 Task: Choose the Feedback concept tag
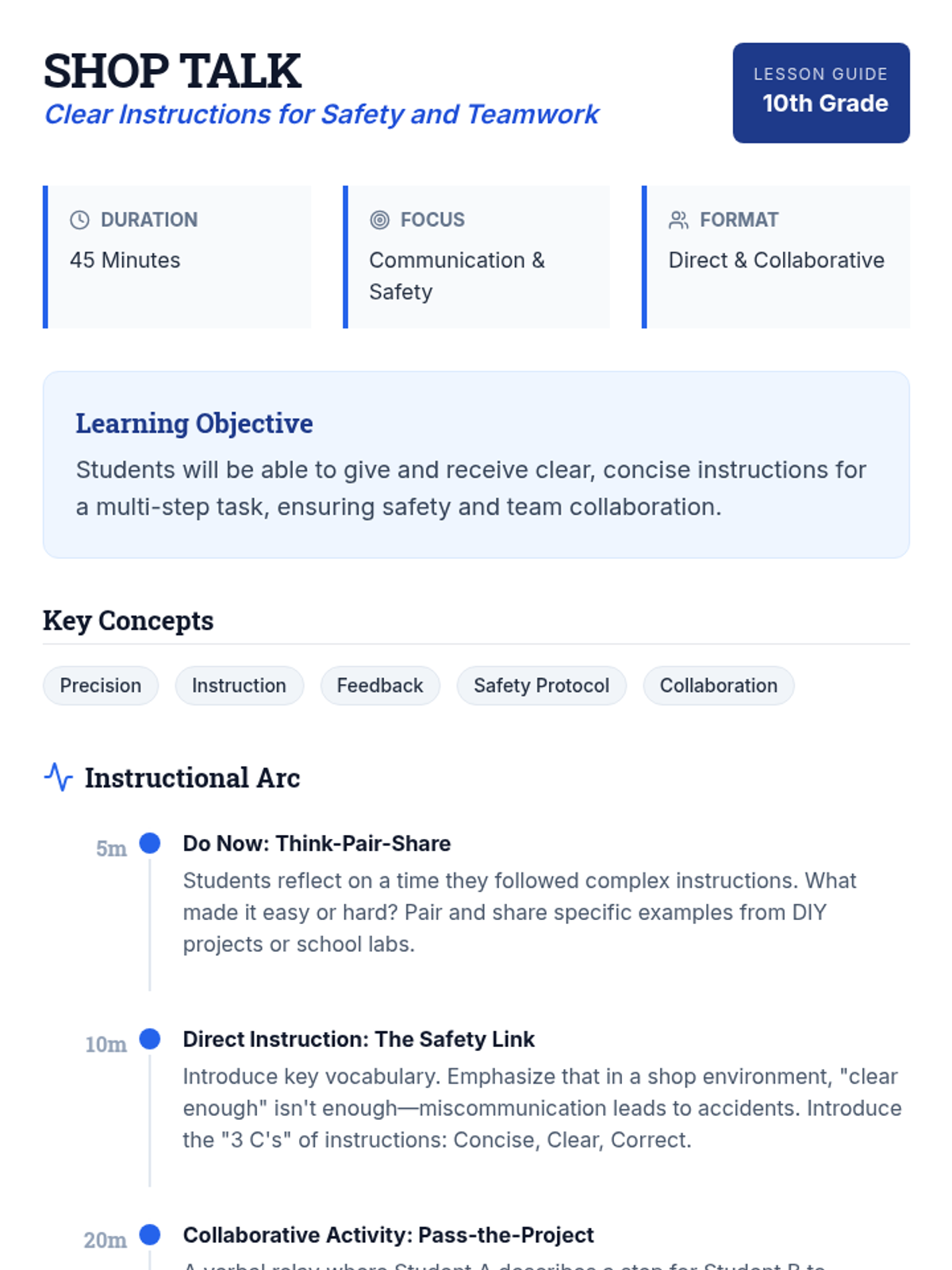380,686
